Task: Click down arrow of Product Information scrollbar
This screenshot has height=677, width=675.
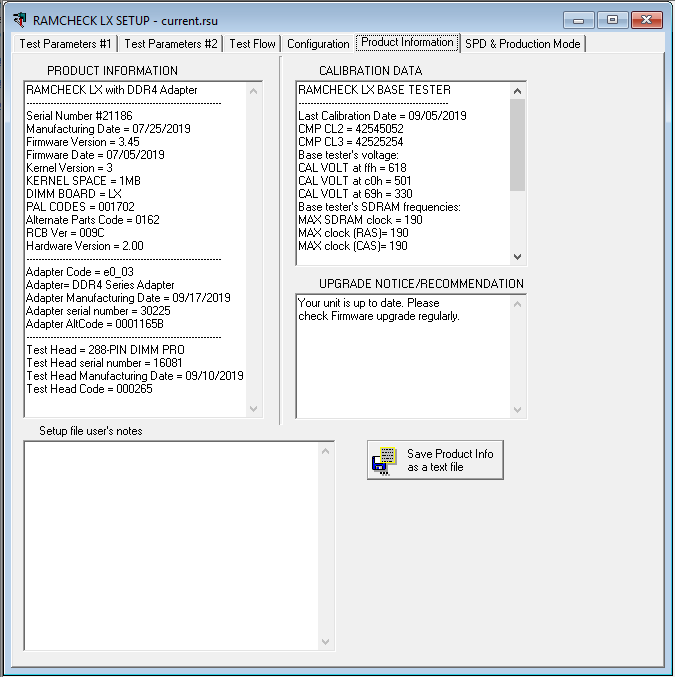Action: [x=254, y=408]
